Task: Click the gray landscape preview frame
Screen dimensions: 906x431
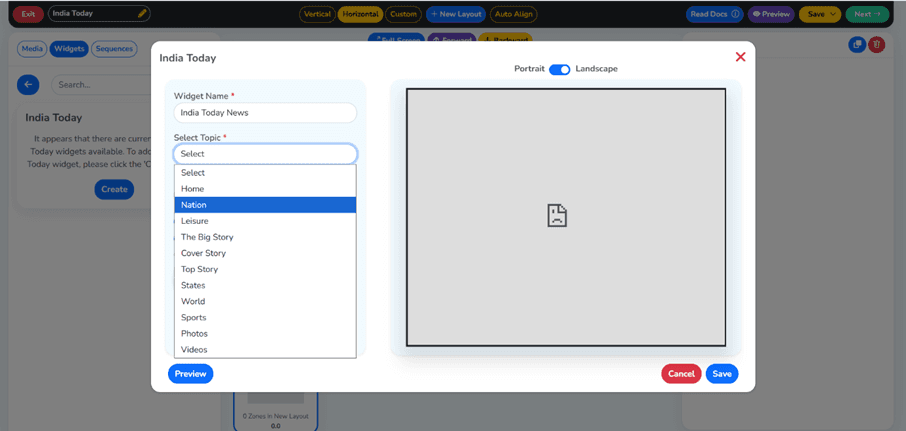Action: click(x=566, y=217)
